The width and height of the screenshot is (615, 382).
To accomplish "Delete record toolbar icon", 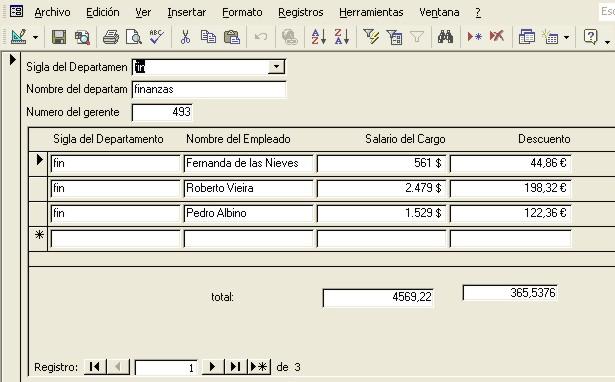I will tap(497, 37).
